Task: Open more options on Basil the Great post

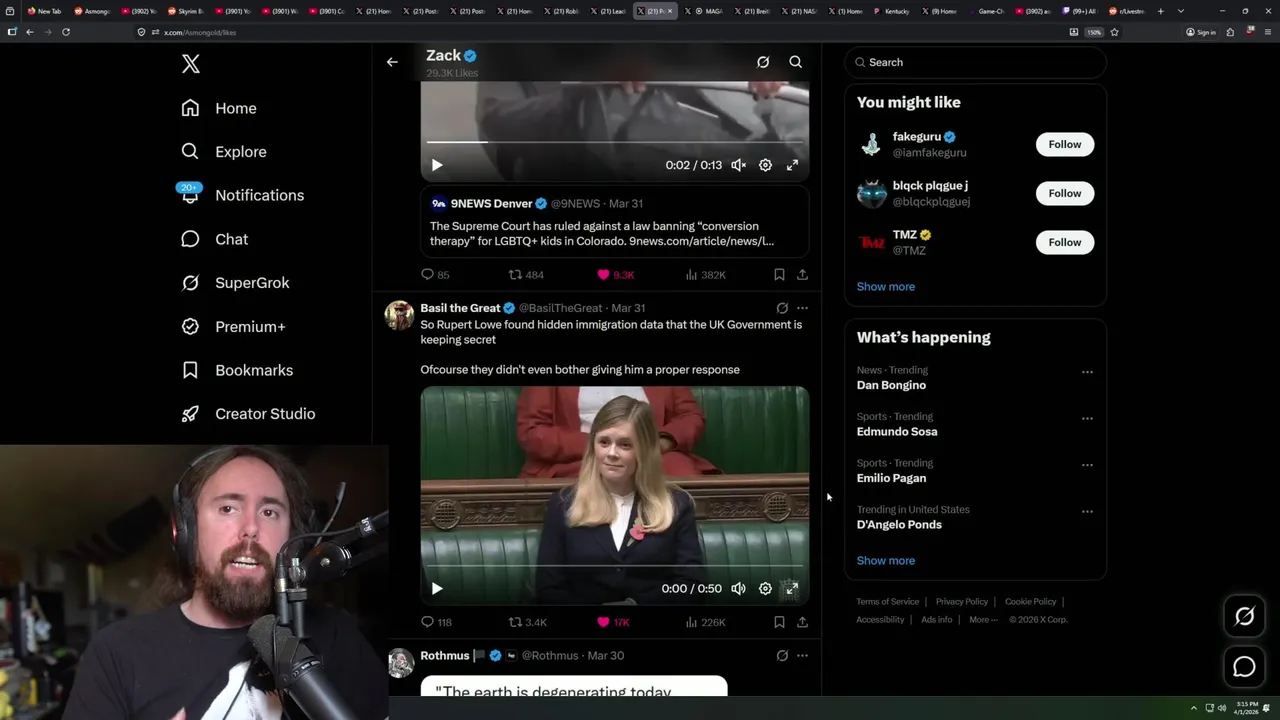Action: 802,308
